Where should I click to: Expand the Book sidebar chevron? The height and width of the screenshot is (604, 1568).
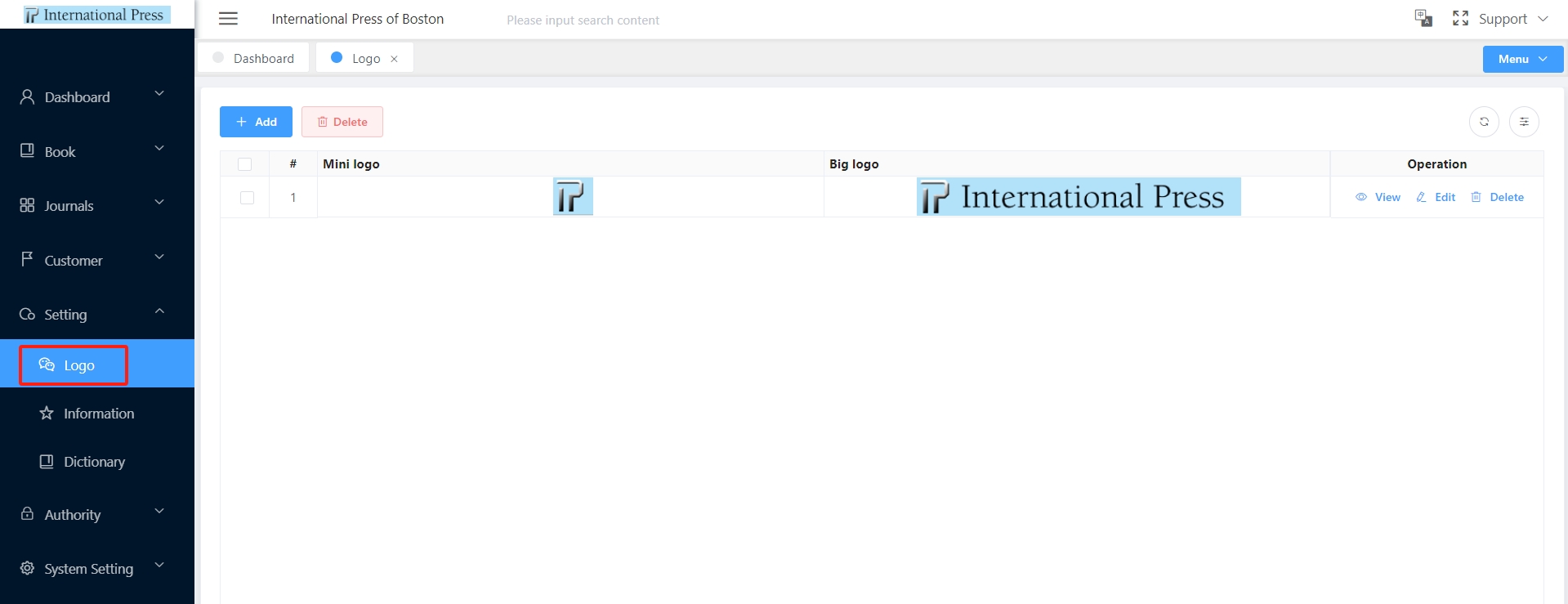point(159,148)
